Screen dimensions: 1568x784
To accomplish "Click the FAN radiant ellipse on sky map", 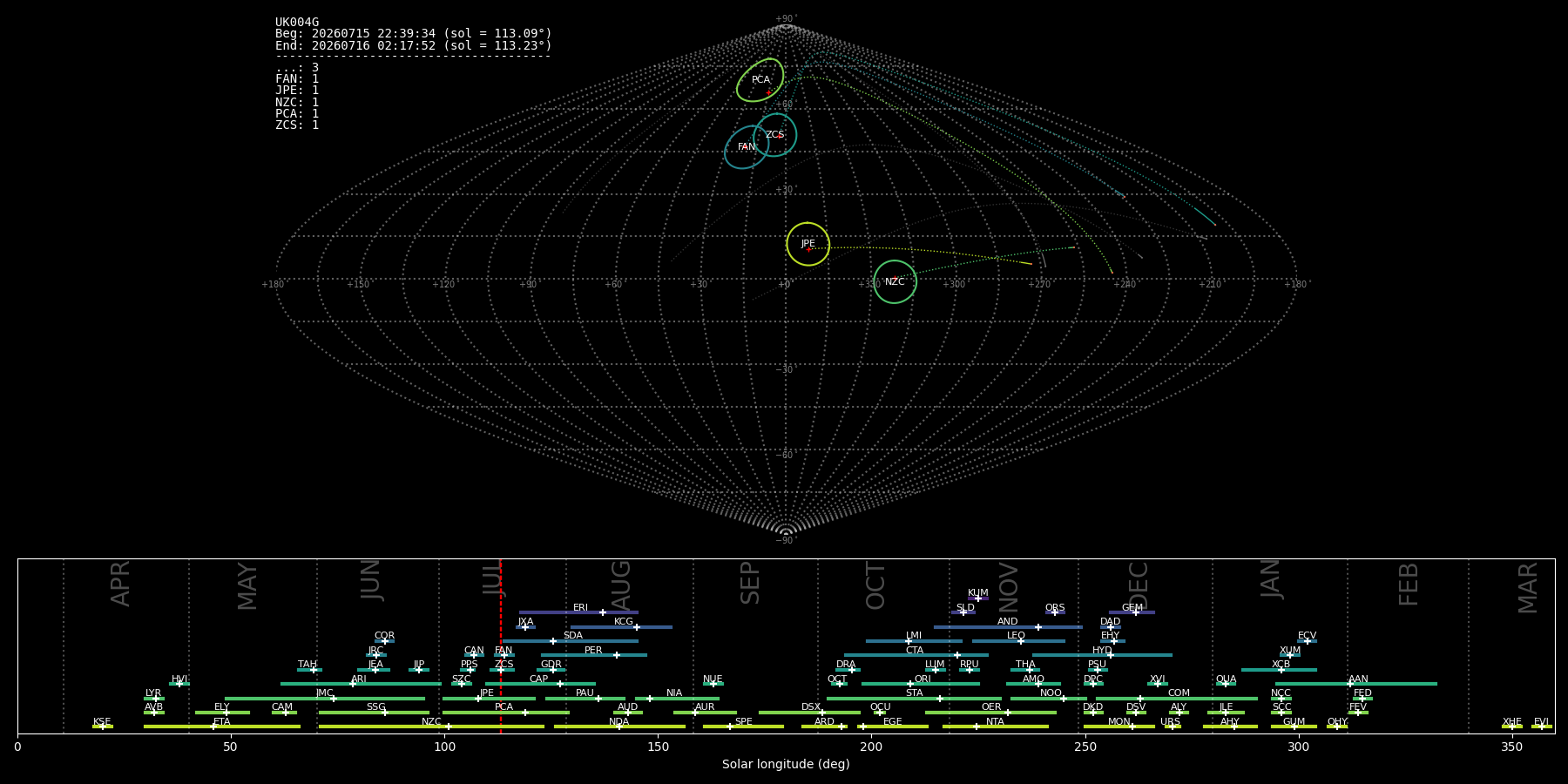I will pos(747,147).
